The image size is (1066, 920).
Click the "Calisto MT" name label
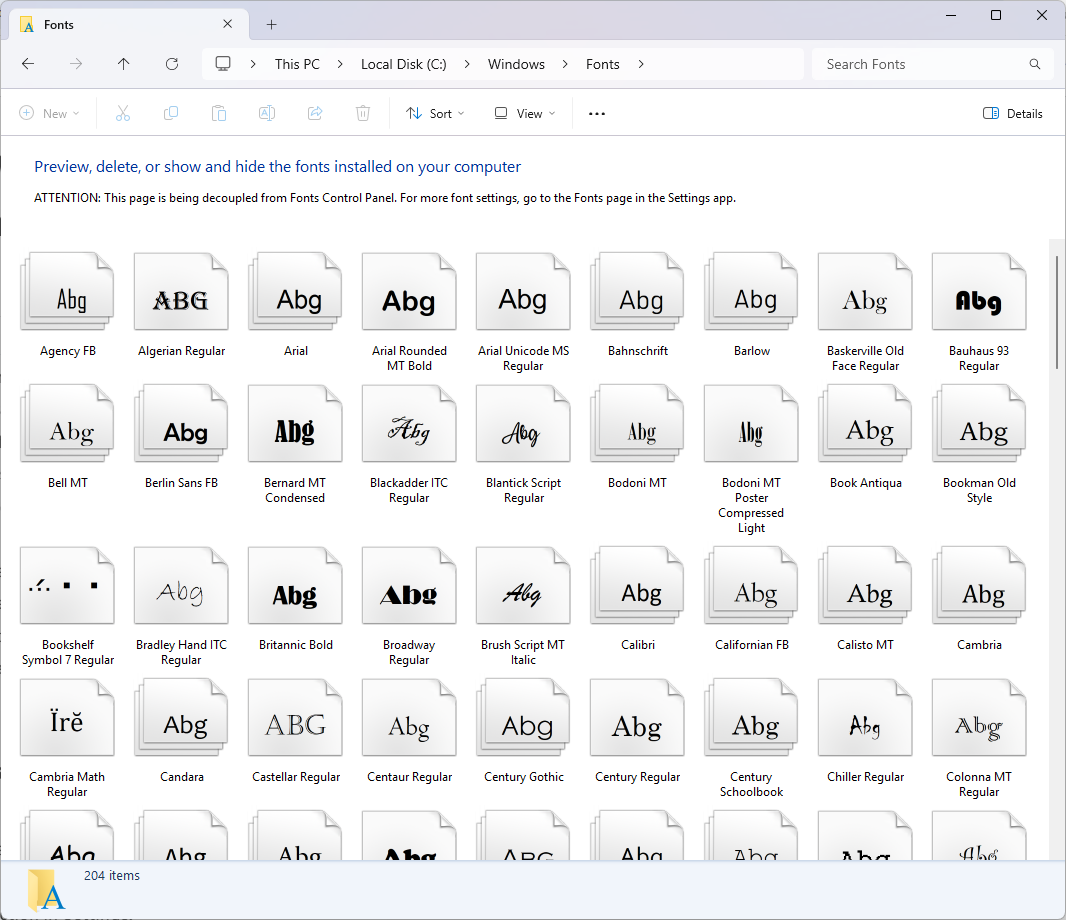point(865,645)
